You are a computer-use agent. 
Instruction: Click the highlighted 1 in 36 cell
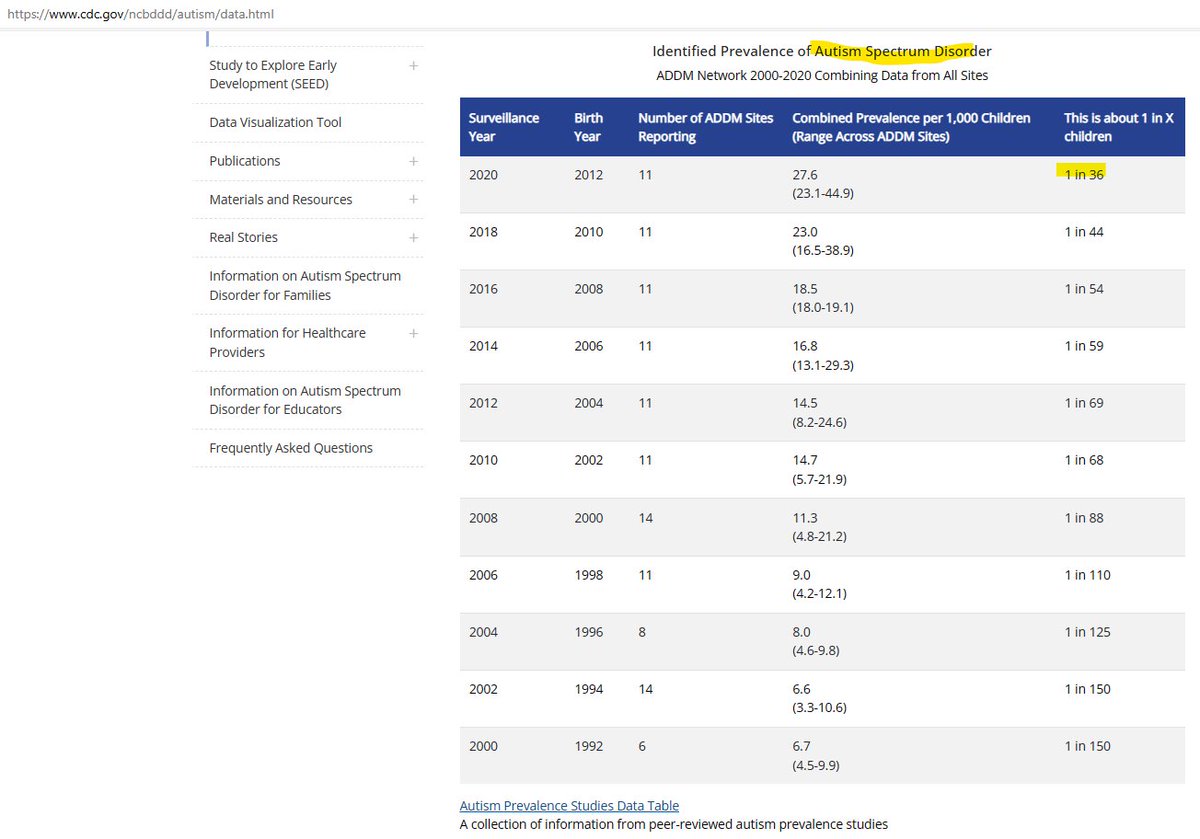pyautogui.click(x=1084, y=175)
